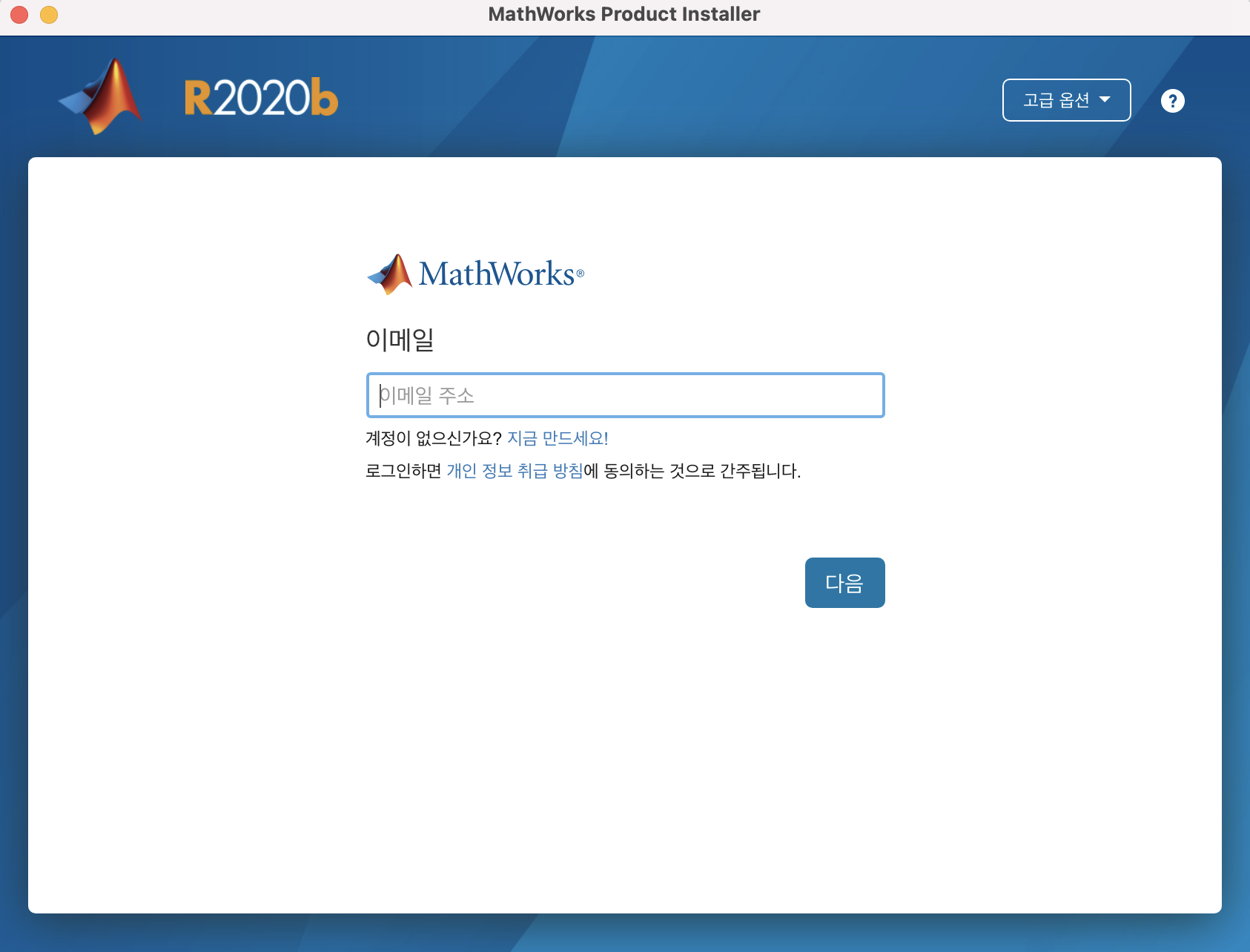Open the help question mark icon
Image resolution: width=1250 pixels, height=952 pixels.
pos(1172,101)
